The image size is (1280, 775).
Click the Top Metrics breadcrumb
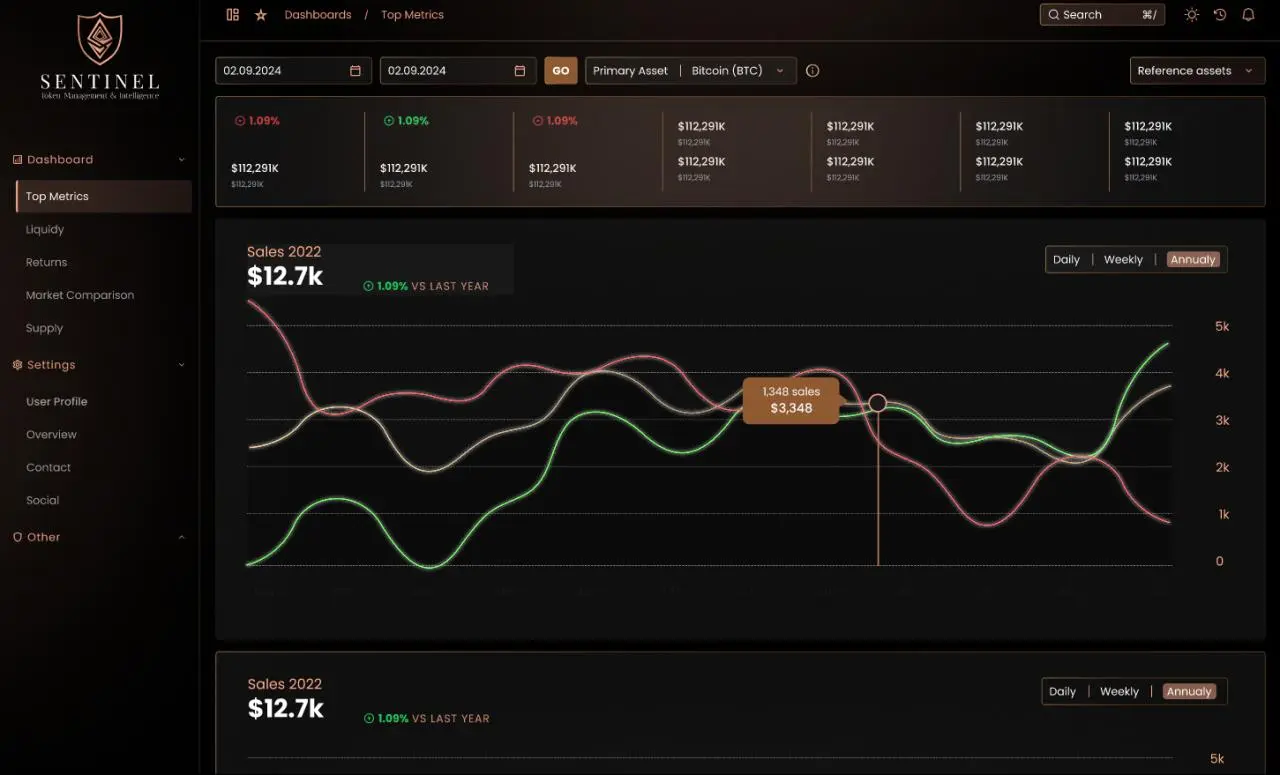pyautogui.click(x=412, y=15)
